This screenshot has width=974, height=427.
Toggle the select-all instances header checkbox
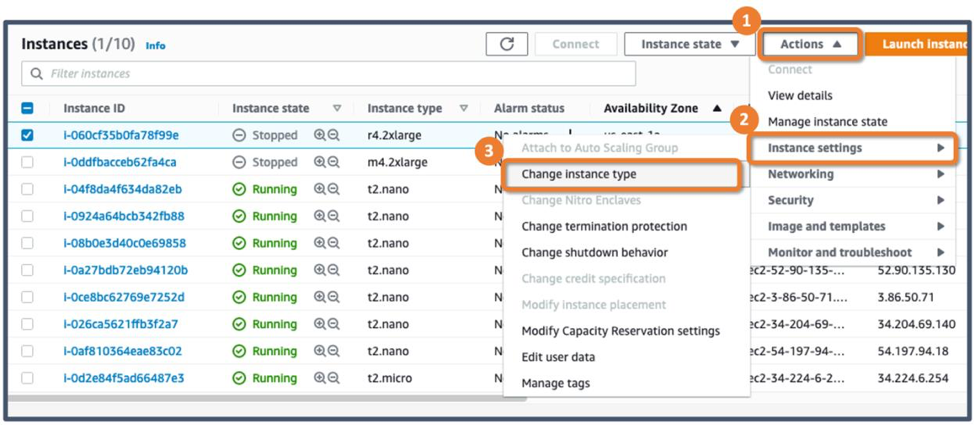27,108
